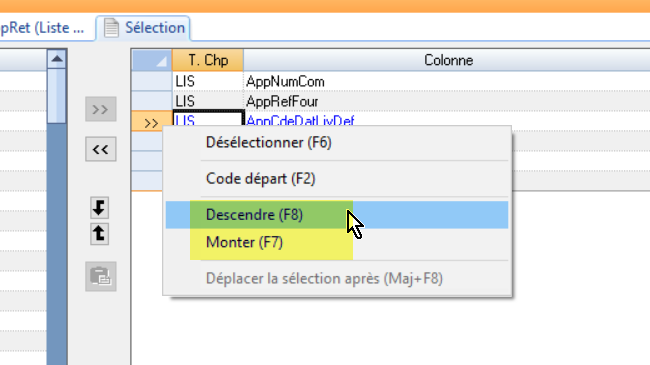Viewport: 650px width, 365px height.
Task: Click the grid select-all corner cell
Action: tap(152, 60)
